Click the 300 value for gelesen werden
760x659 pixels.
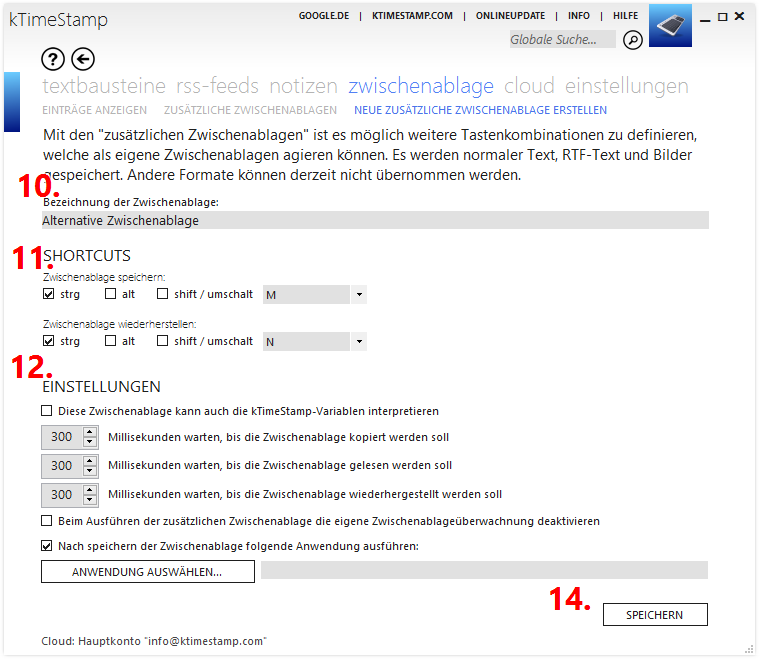pos(62,466)
